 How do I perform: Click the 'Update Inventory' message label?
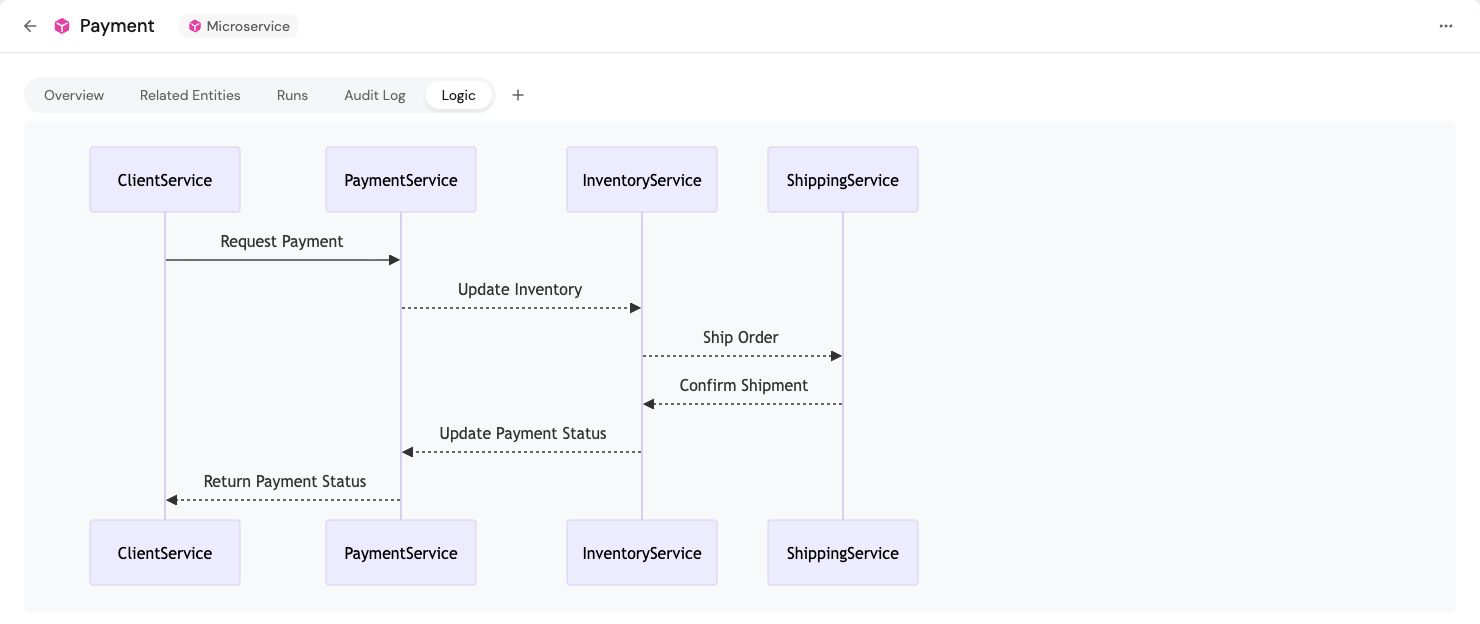tap(520, 289)
